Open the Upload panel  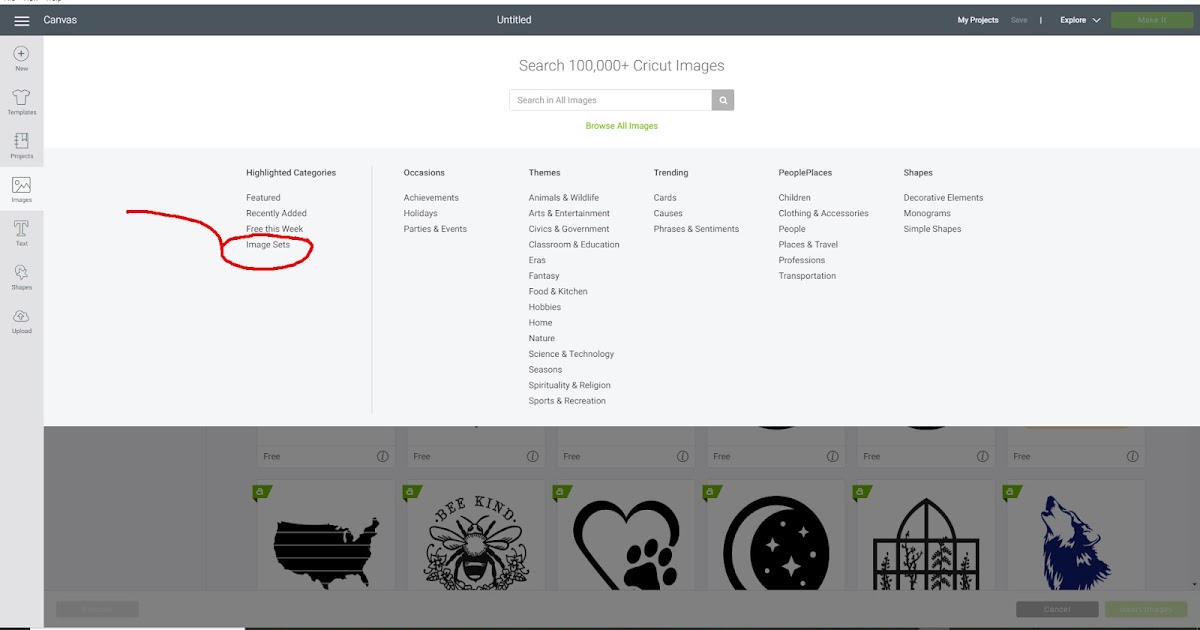20,318
